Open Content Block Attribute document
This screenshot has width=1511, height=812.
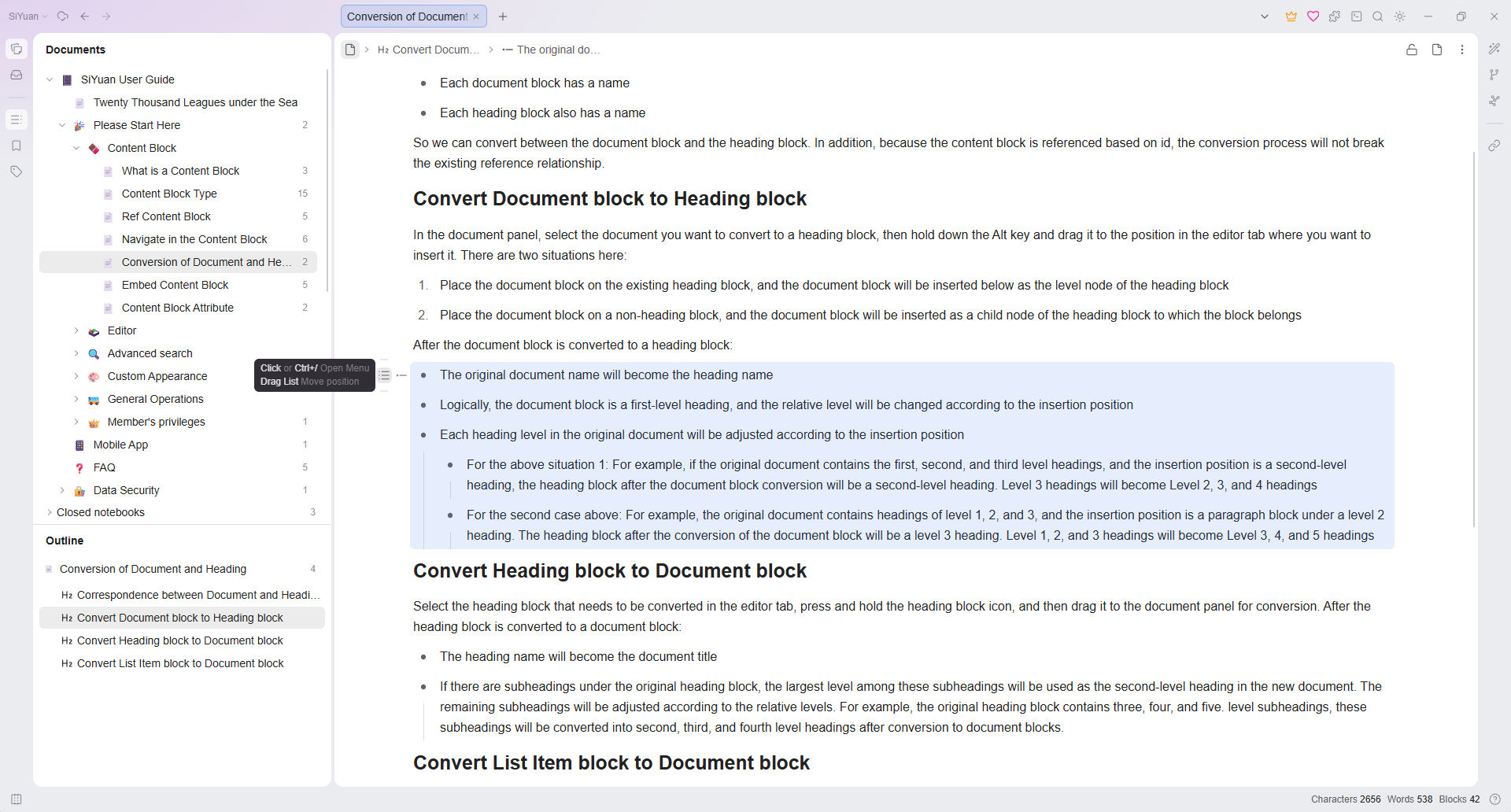178,308
